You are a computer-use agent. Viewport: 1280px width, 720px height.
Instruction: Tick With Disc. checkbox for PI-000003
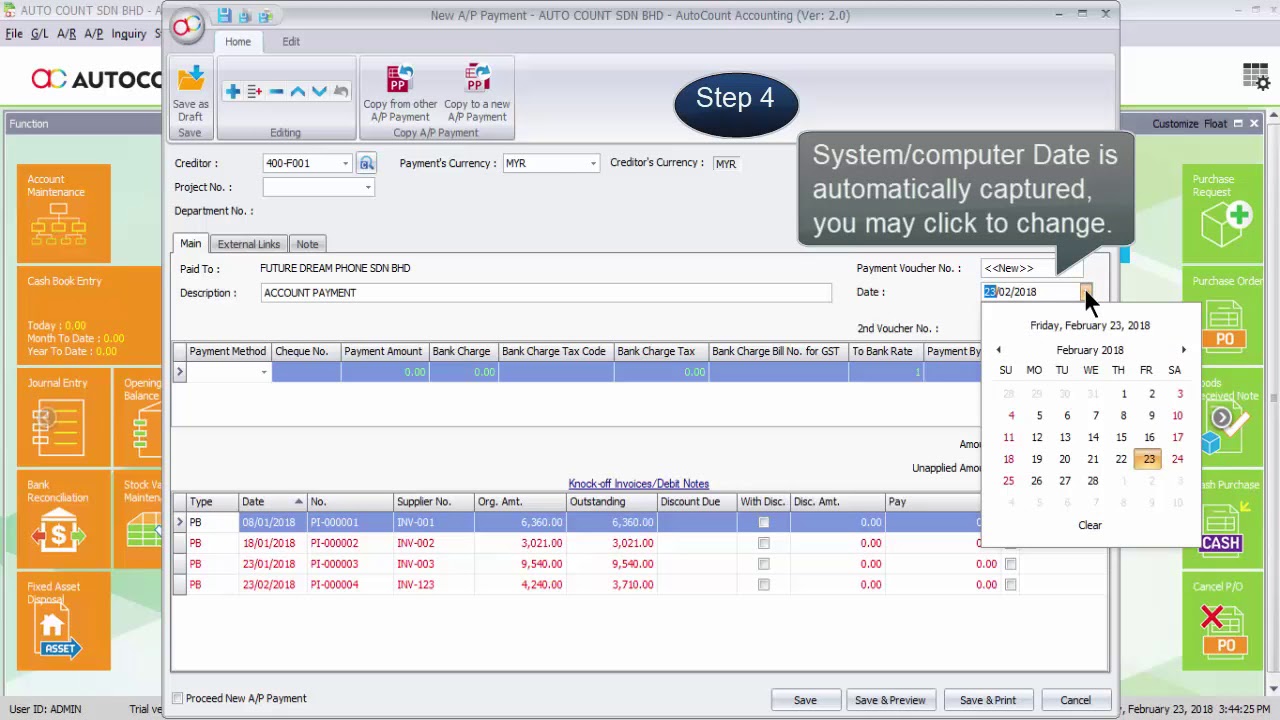(x=764, y=564)
